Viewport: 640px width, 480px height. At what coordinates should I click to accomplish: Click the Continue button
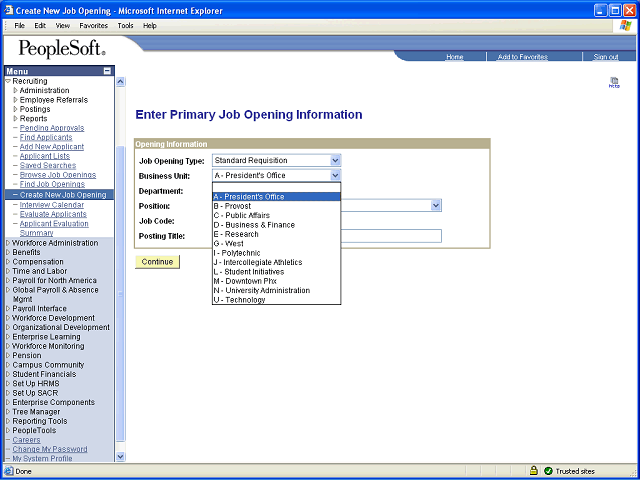click(x=157, y=262)
